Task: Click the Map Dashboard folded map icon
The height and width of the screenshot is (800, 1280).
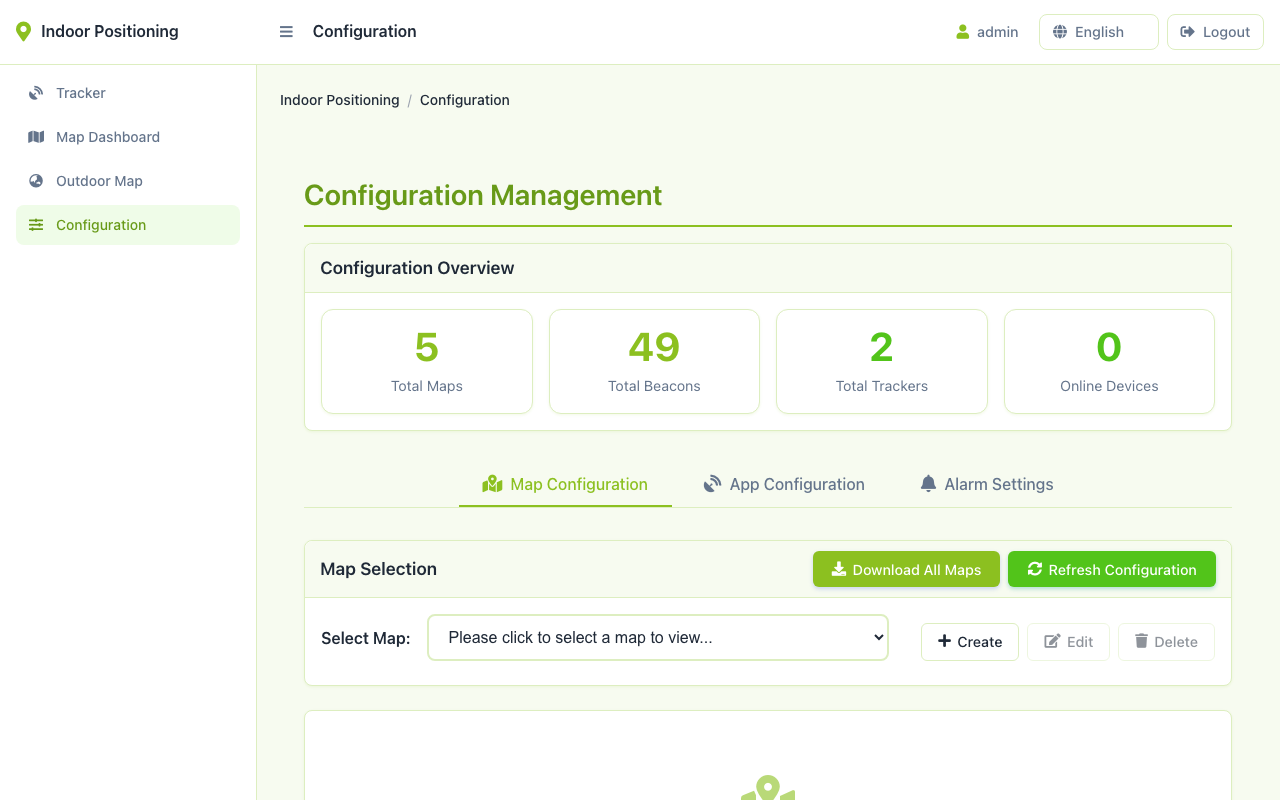Action: pos(36,137)
